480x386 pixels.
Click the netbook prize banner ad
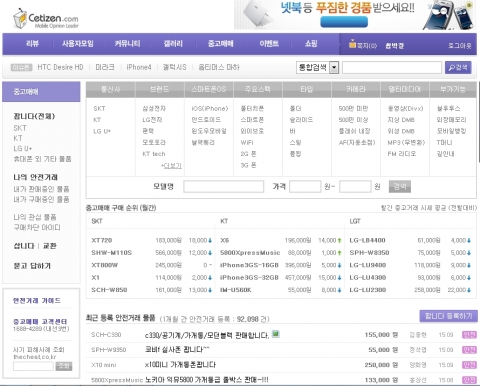(355, 15)
